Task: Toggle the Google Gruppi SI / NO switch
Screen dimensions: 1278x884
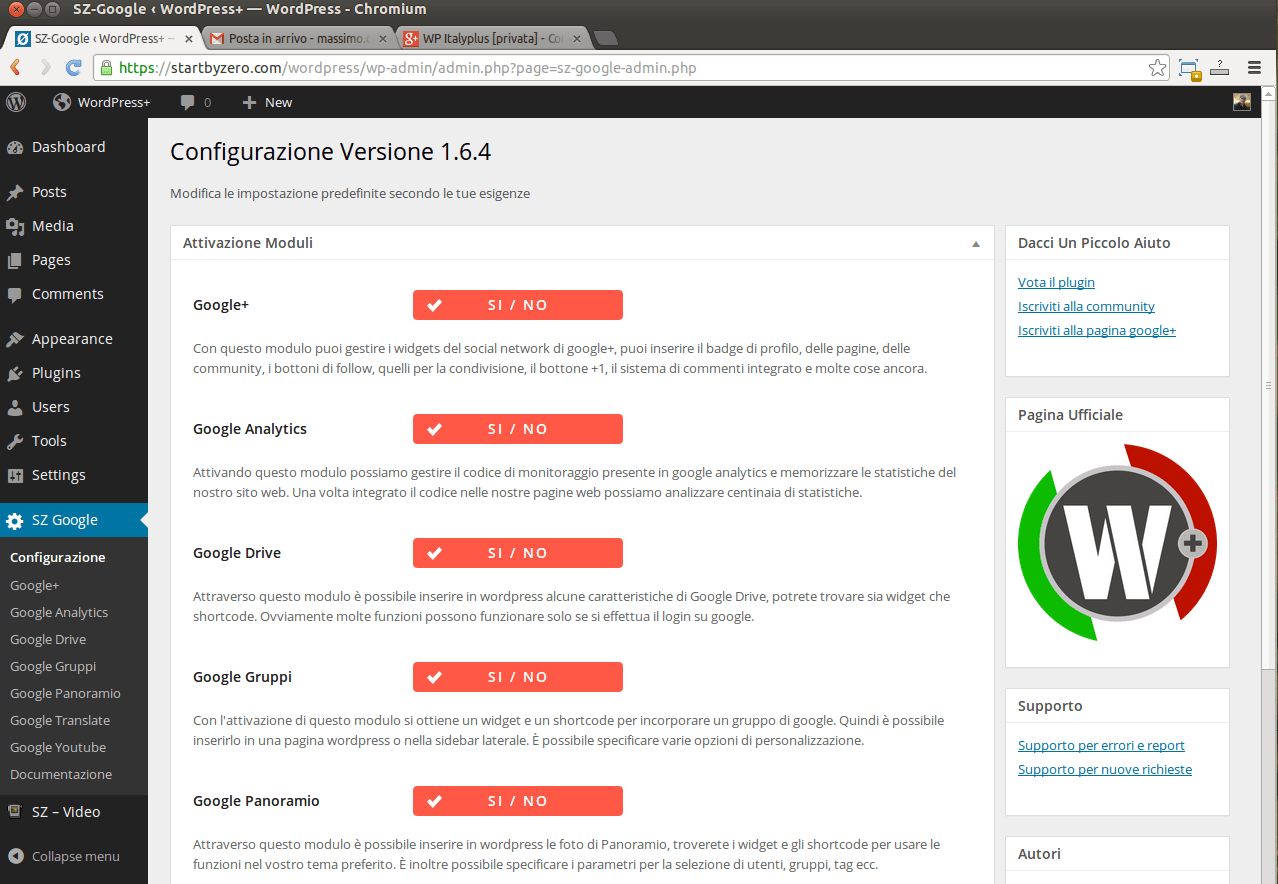Action: point(518,677)
